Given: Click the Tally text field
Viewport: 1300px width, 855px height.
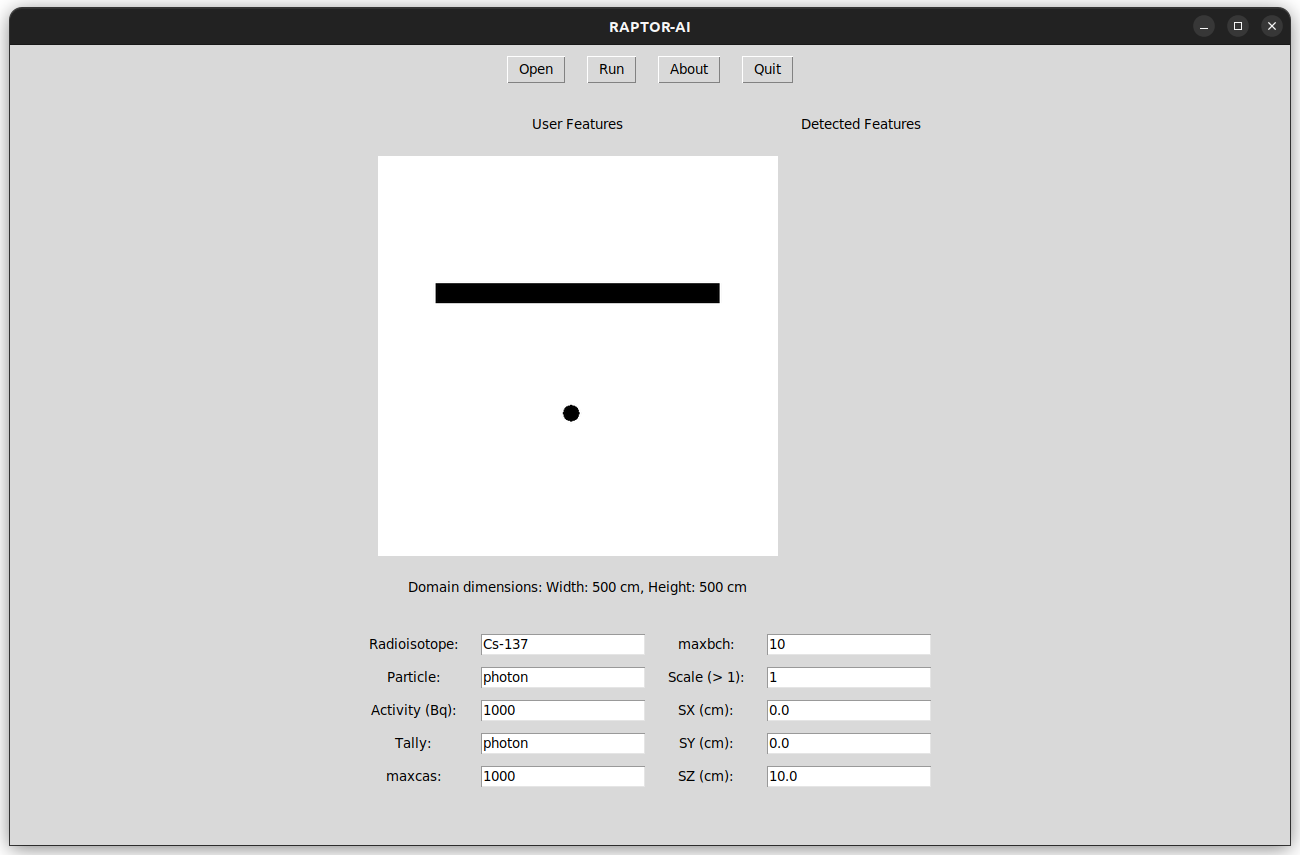Looking at the screenshot, I should point(562,743).
